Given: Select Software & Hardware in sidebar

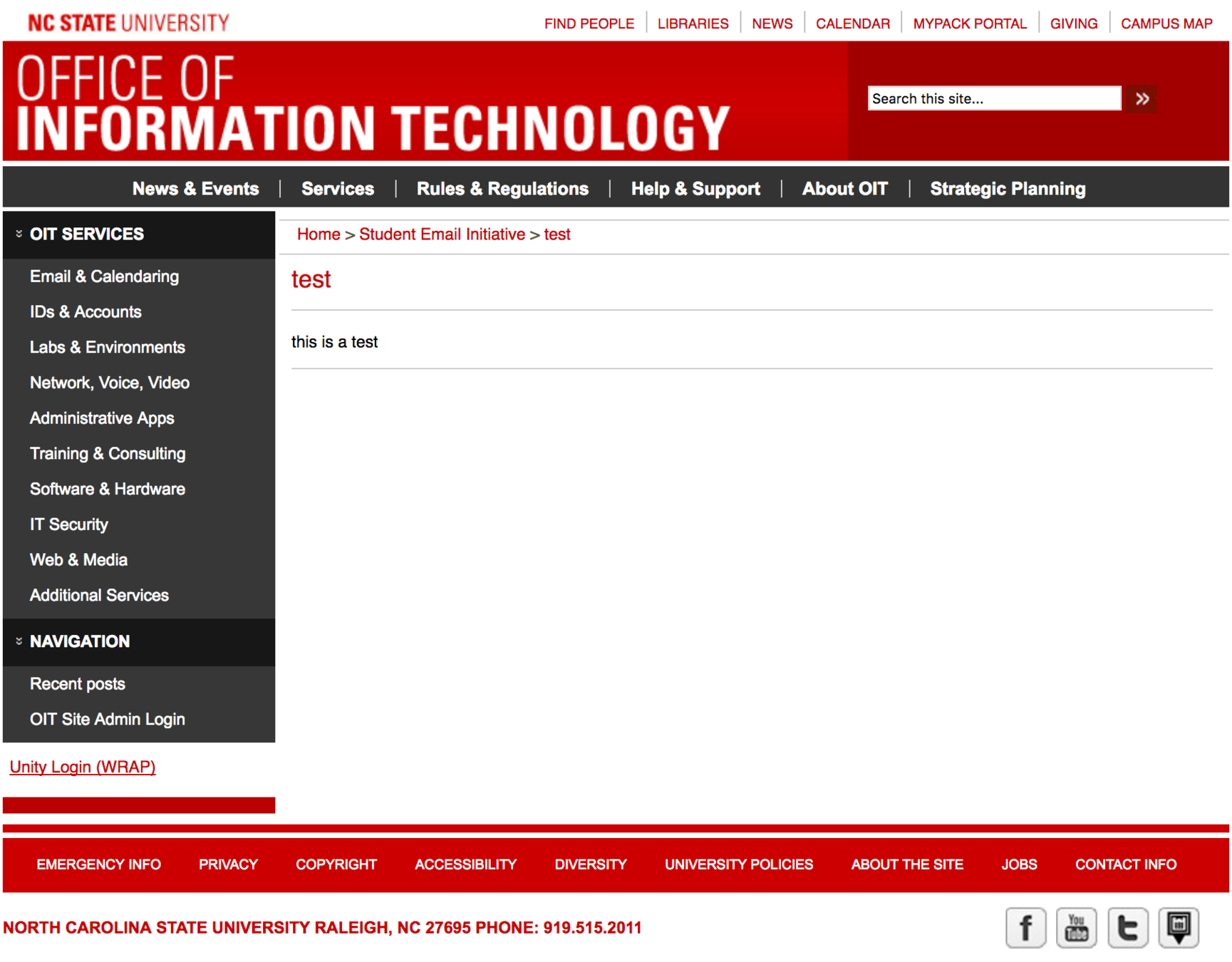Looking at the screenshot, I should pos(108,489).
